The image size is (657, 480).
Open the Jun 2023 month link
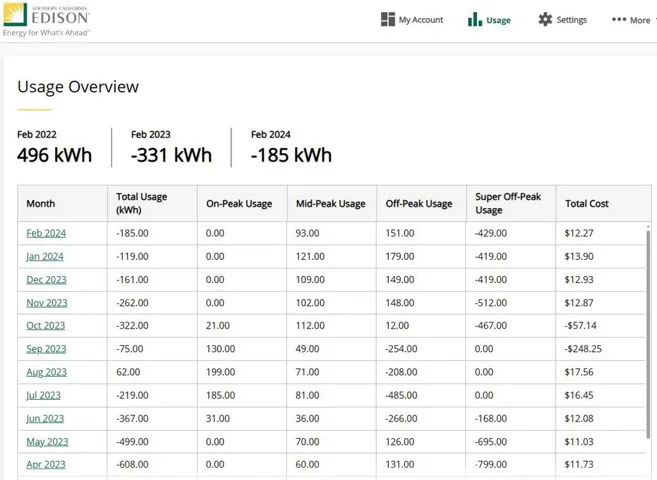[45, 418]
